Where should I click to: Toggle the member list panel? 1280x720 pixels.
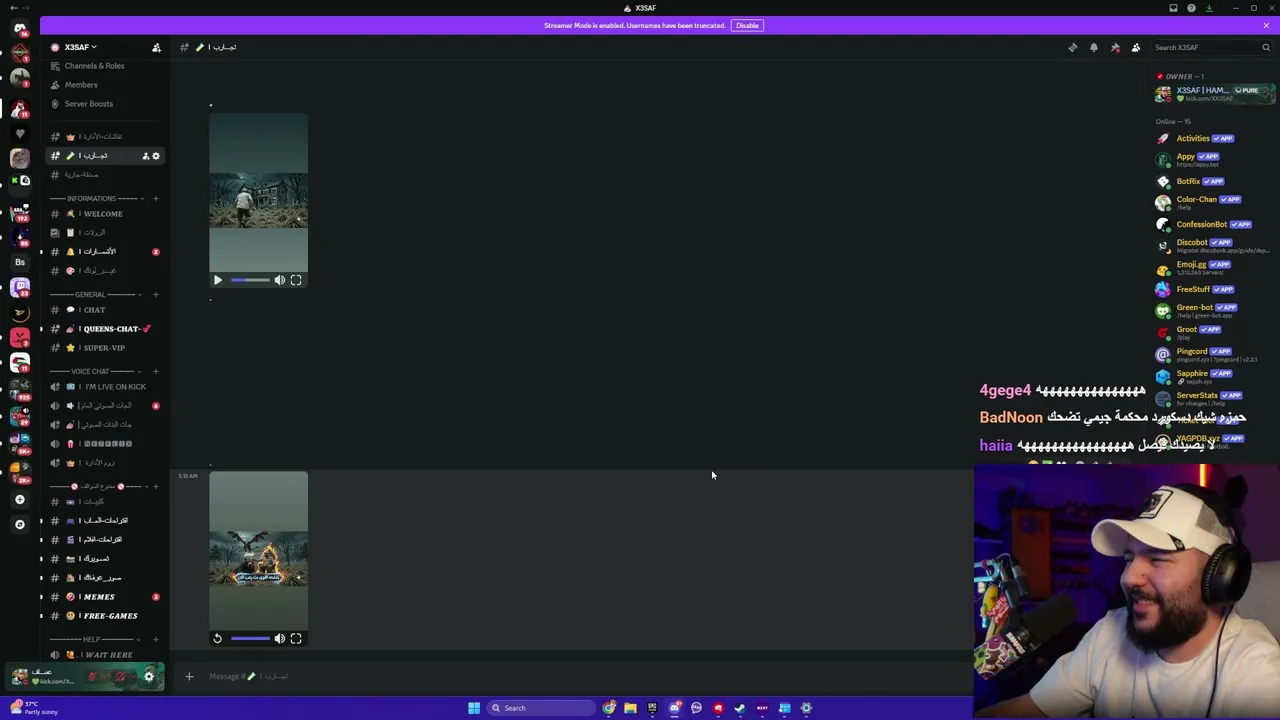(x=1136, y=47)
